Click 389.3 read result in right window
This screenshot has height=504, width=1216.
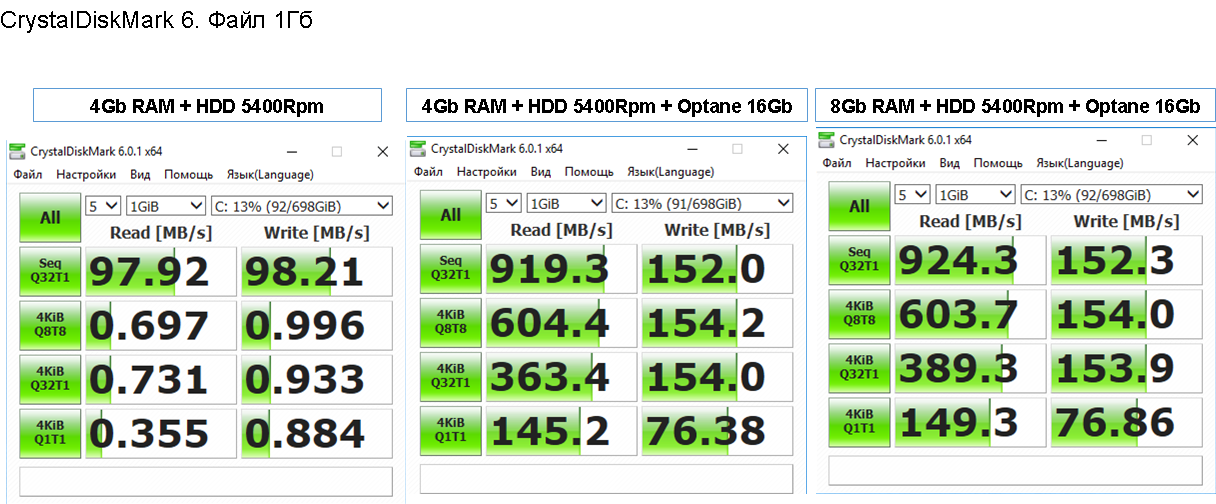(971, 368)
